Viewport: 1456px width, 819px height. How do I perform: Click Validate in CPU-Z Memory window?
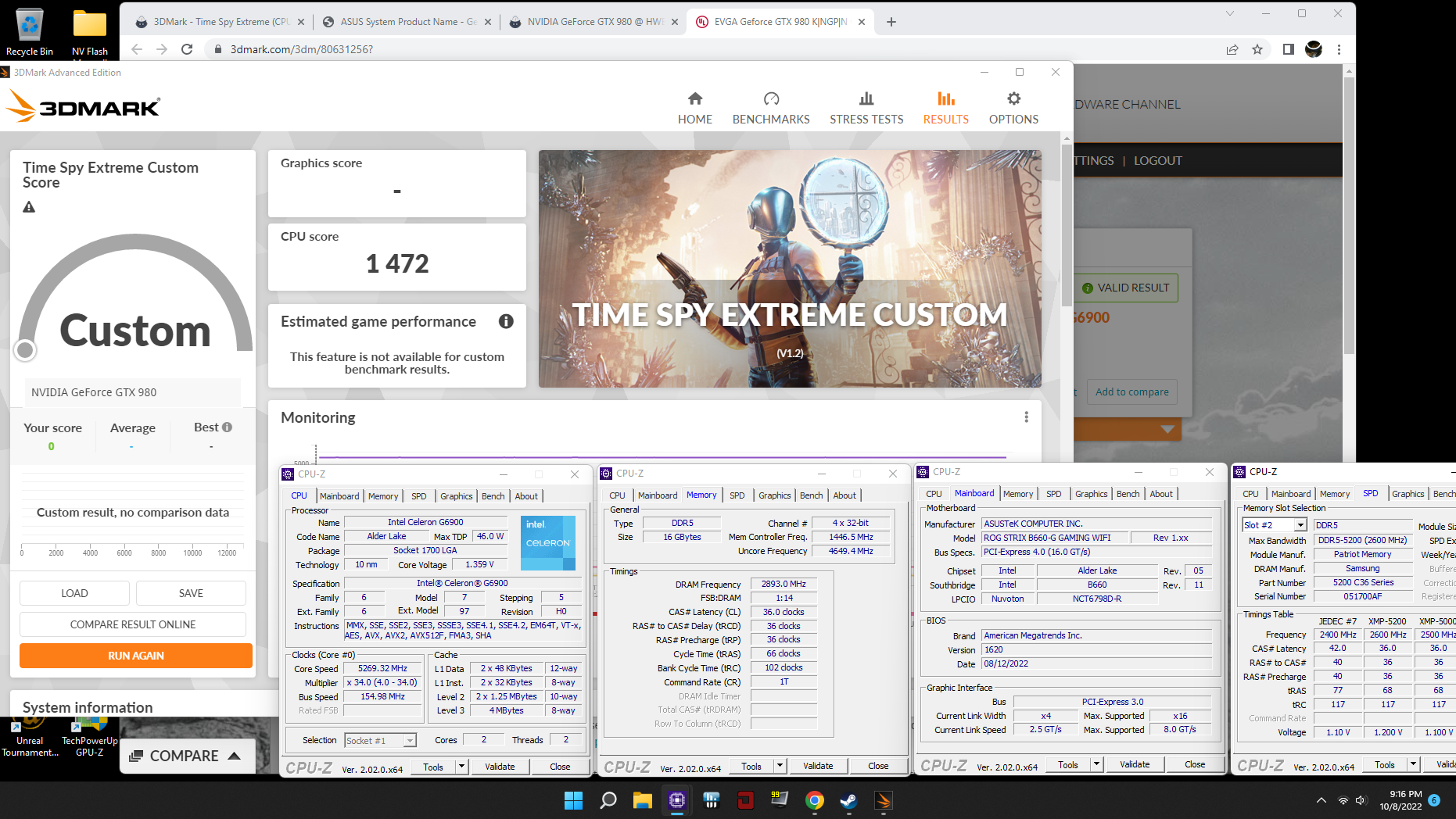click(x=818, y=766)
